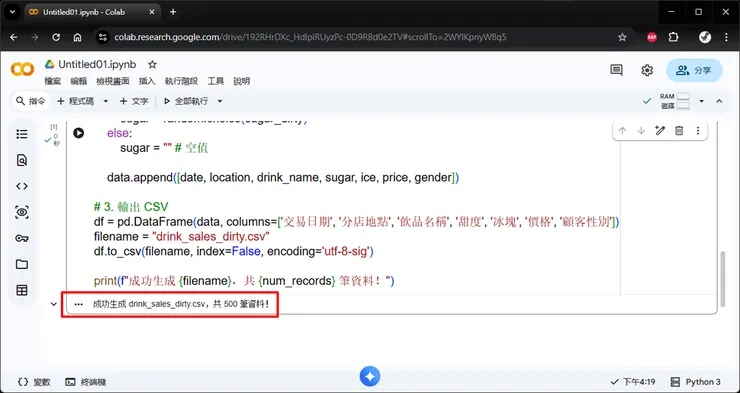Click output text 成功生成 drink_sales_dirty.csv
Screen dimensions: 740x393
181,304
